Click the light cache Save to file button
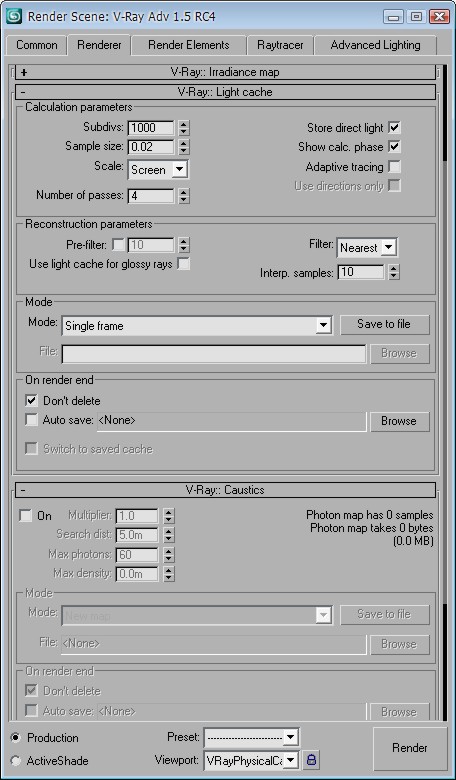Viewport: 456px width, 780px height. click(384, 324)
